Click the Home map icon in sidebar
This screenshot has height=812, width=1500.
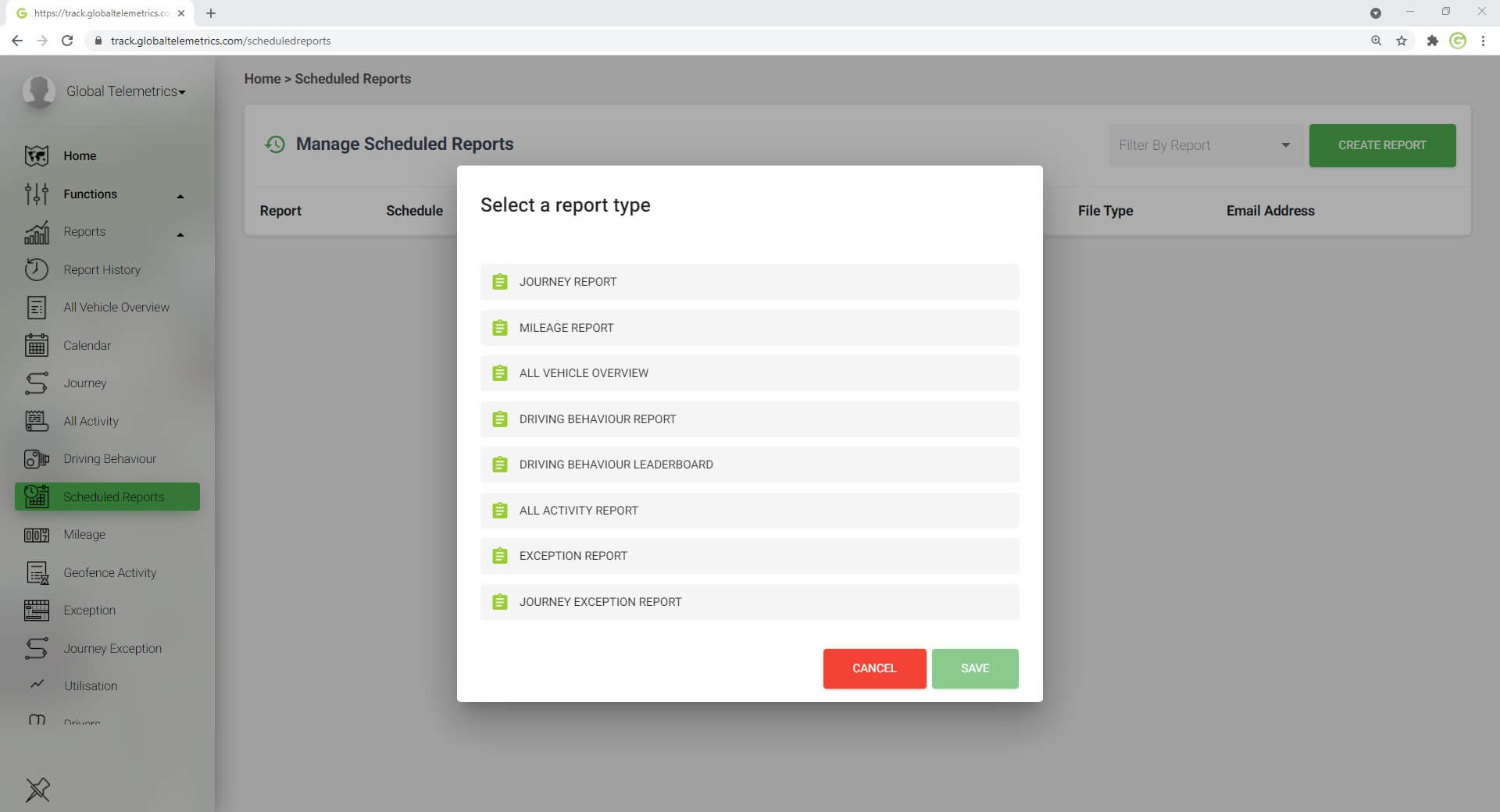point(36,156)
